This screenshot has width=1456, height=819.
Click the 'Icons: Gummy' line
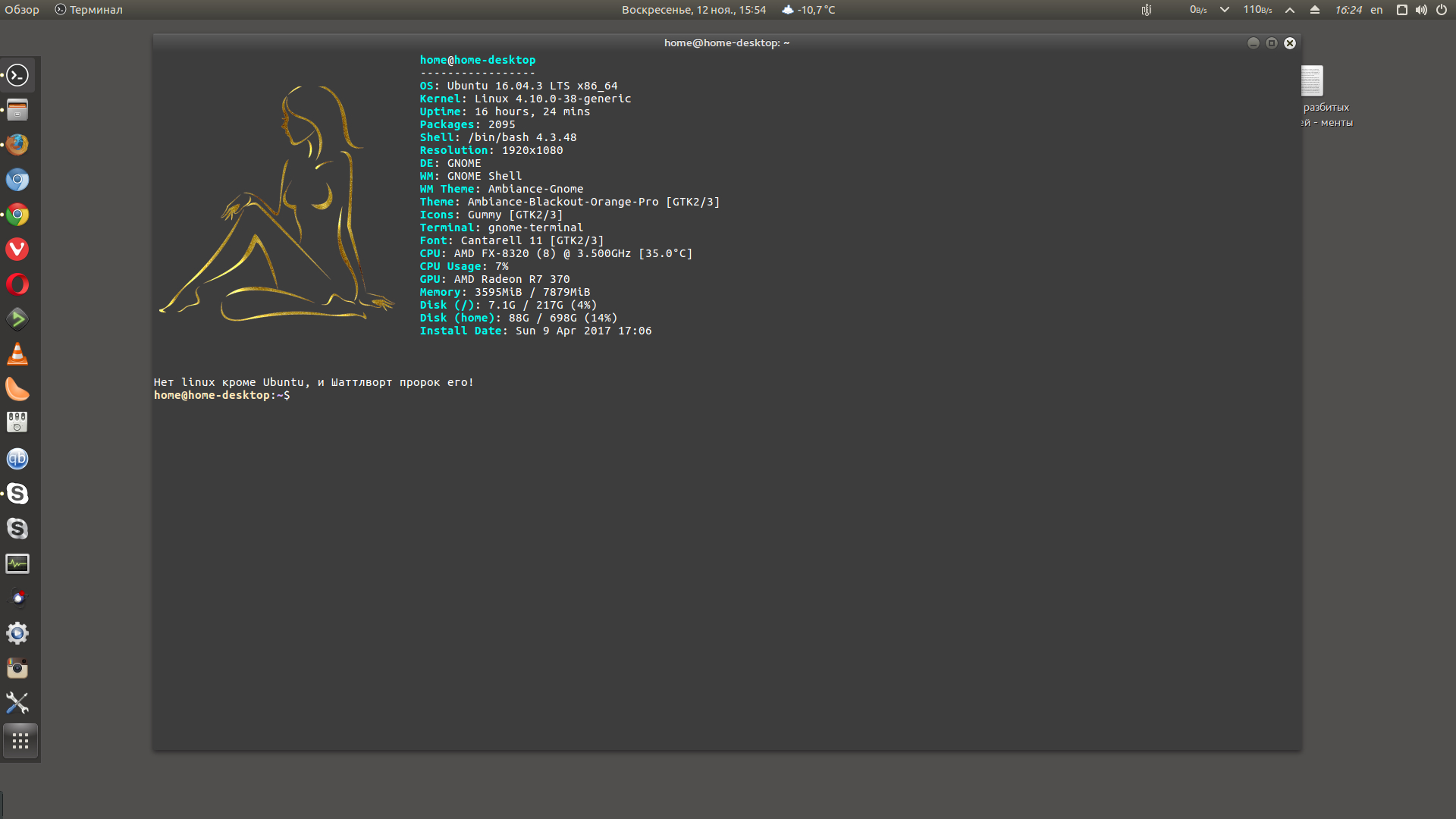pos(491,215)
